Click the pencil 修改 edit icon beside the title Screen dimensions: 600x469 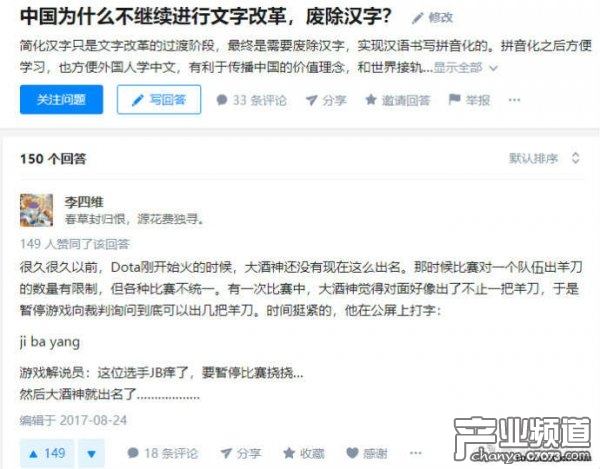[x=417, y=18]
